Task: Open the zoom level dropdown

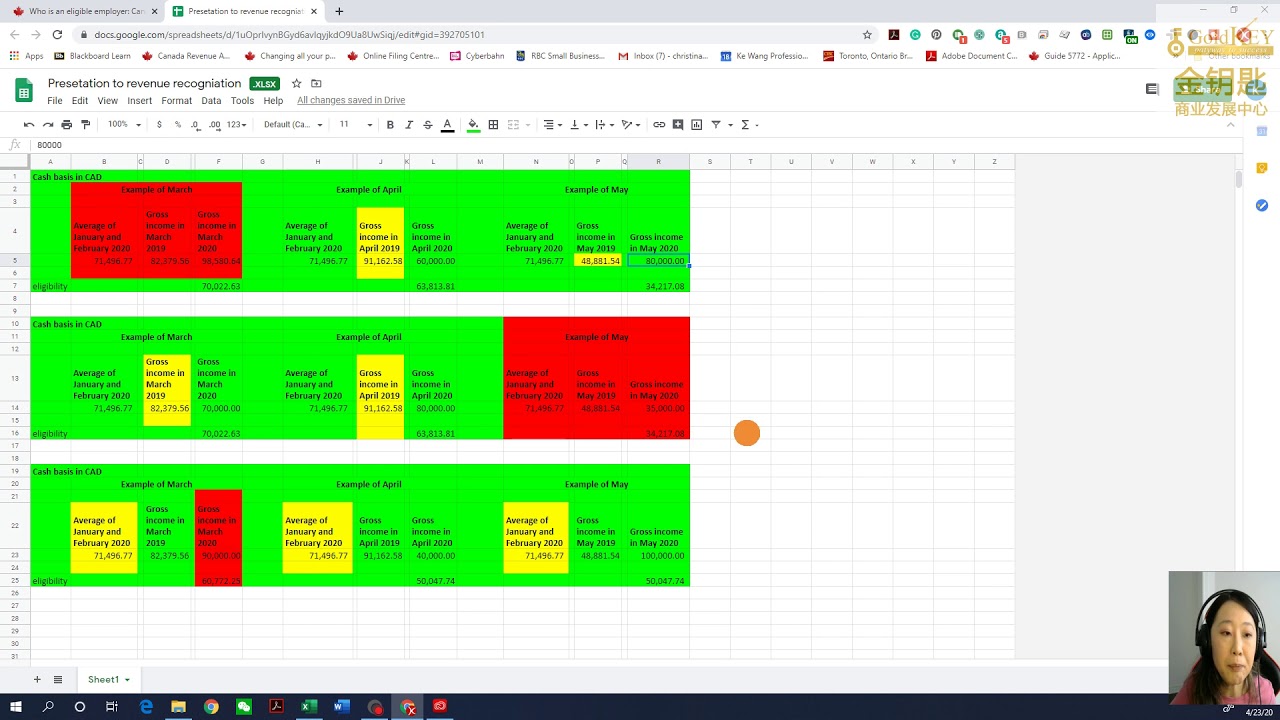Action: [x=124, y=125]
